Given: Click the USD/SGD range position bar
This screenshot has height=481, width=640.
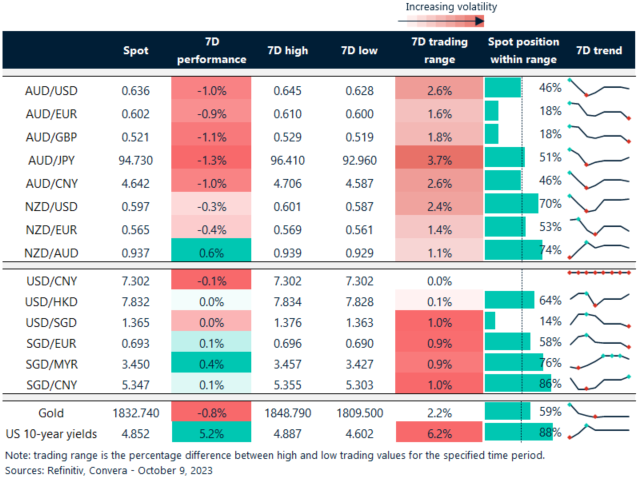Looking at the screenshot, I should pyautogui.click(x=490, y=320).
